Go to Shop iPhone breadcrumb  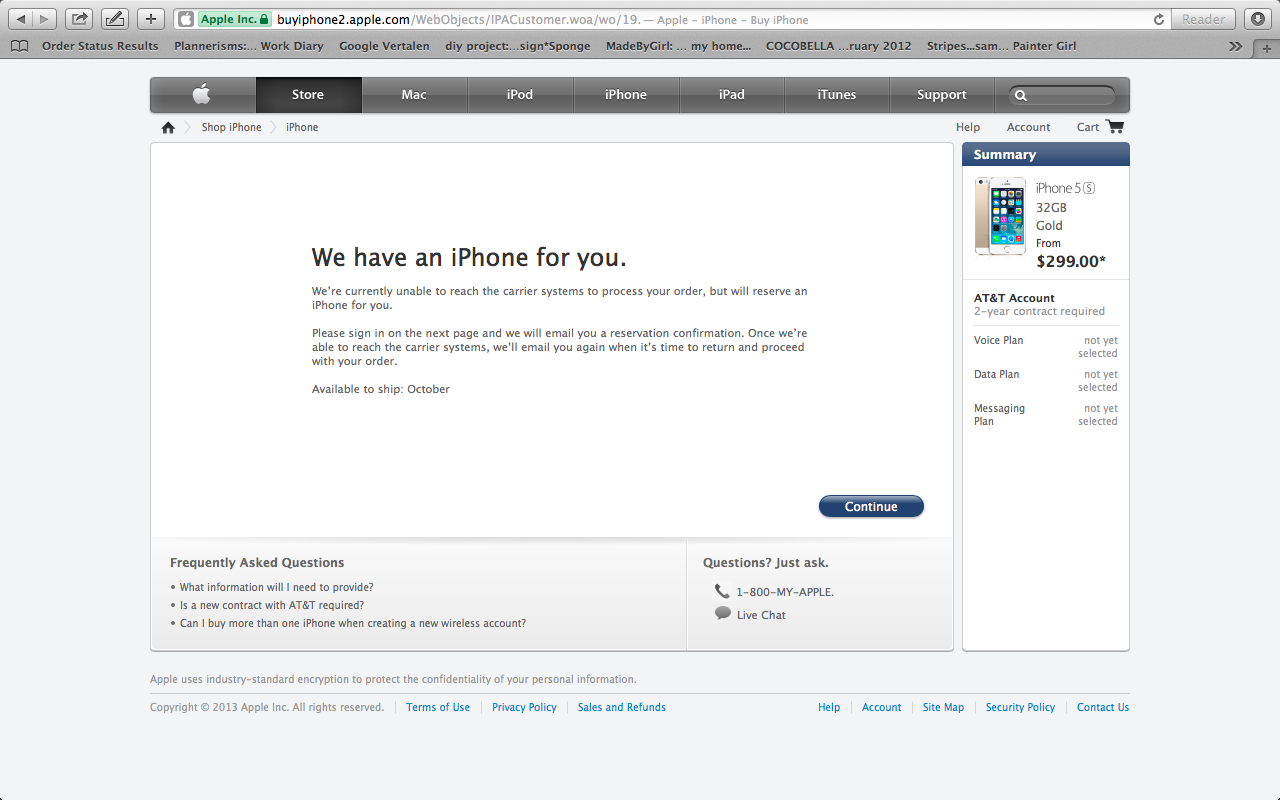[231, 127]
